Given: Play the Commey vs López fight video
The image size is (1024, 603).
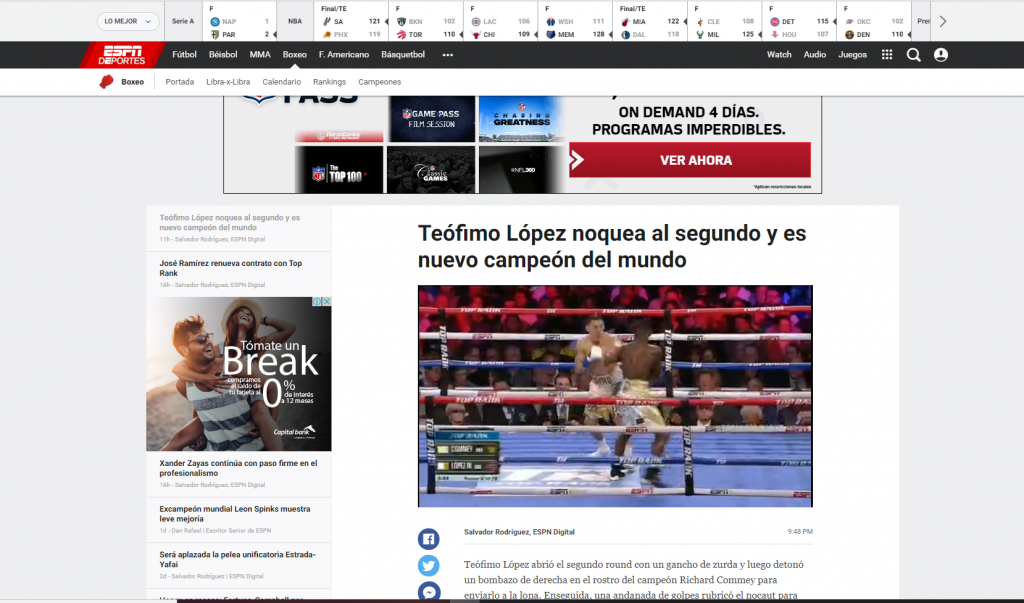Looking at the screenshot, I should tap(615, 396).
